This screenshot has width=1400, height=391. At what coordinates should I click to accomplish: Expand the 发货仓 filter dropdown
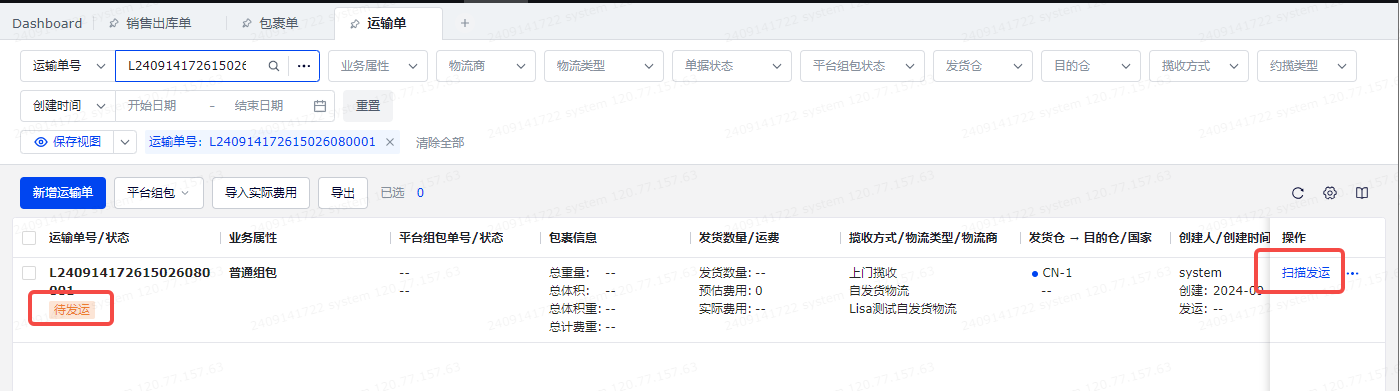(x=982, y=65)
